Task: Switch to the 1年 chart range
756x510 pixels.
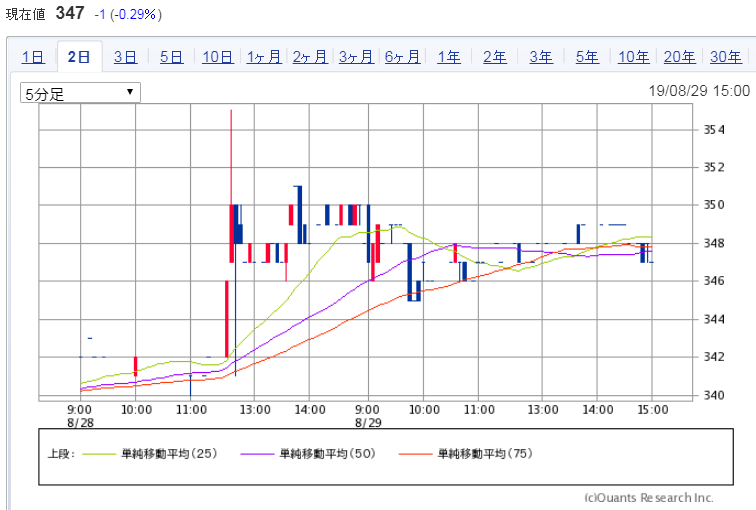Action: click(449, 57)
